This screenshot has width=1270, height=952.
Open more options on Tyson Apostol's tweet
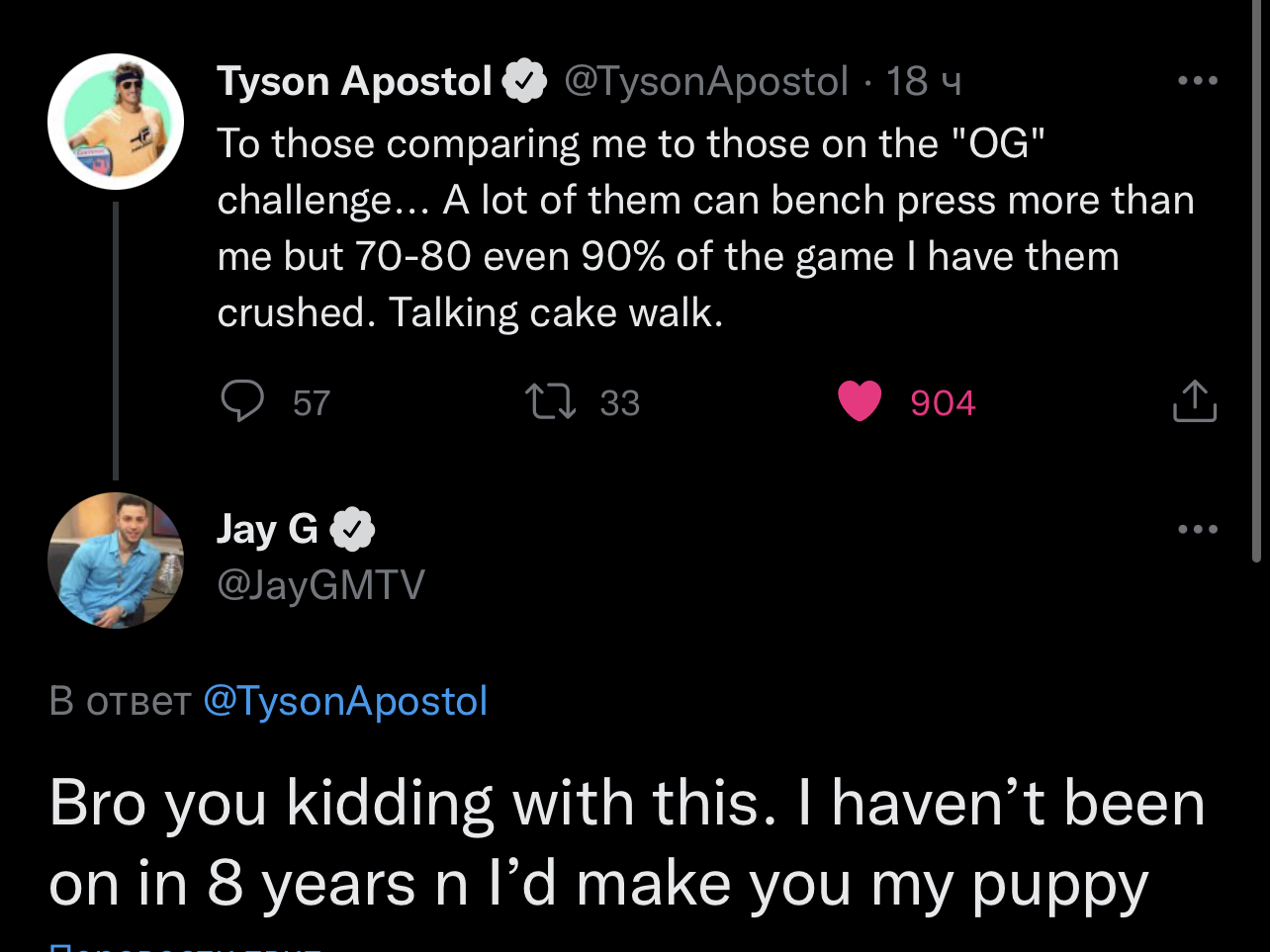(x=1198, y=80)
